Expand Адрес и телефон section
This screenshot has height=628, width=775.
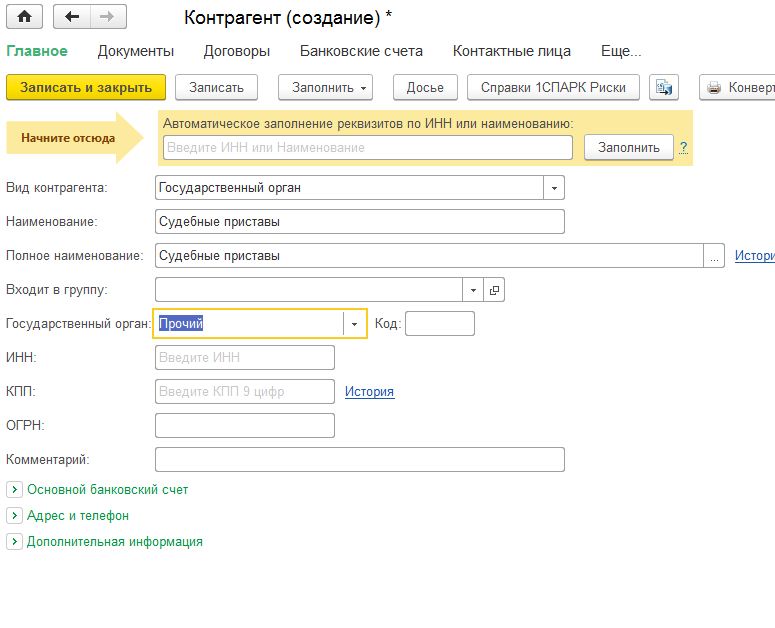coord(14,516)
